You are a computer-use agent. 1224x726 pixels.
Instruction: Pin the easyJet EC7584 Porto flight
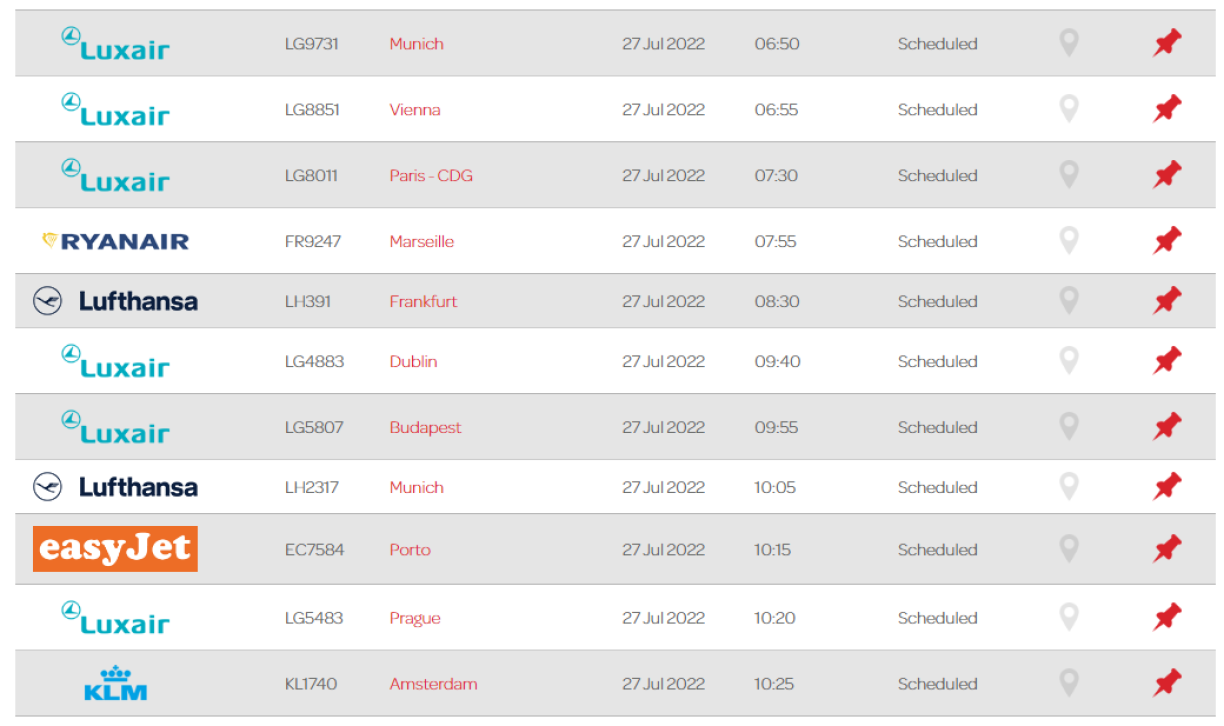click(1166, 549)
